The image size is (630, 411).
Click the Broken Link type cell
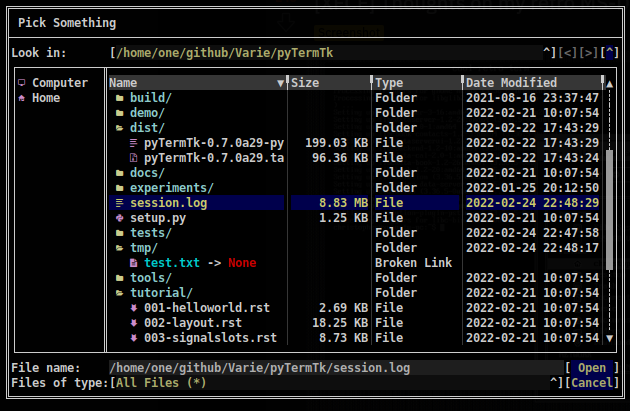click(413, 263)
